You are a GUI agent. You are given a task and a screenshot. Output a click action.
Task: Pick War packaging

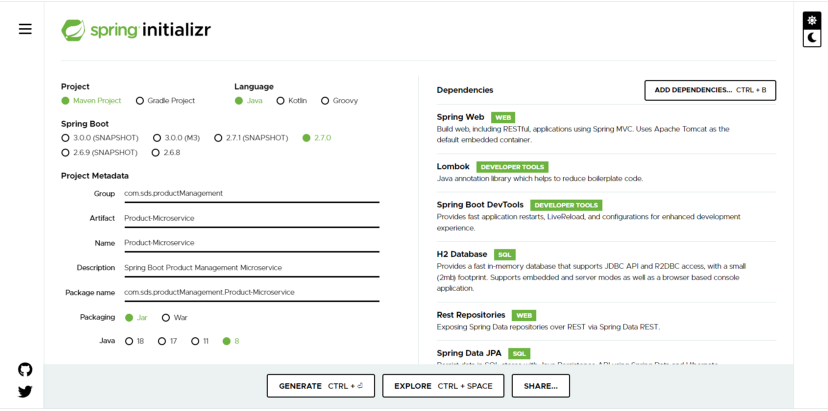[x=174, y=317]
